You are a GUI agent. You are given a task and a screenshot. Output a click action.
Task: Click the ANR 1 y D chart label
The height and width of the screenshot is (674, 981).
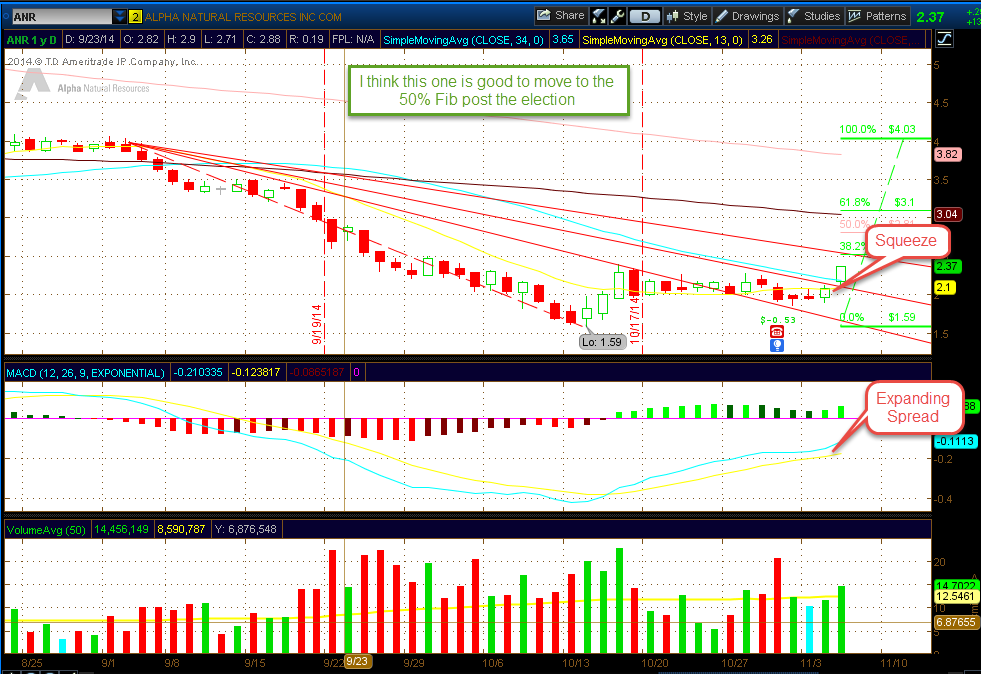31,40
